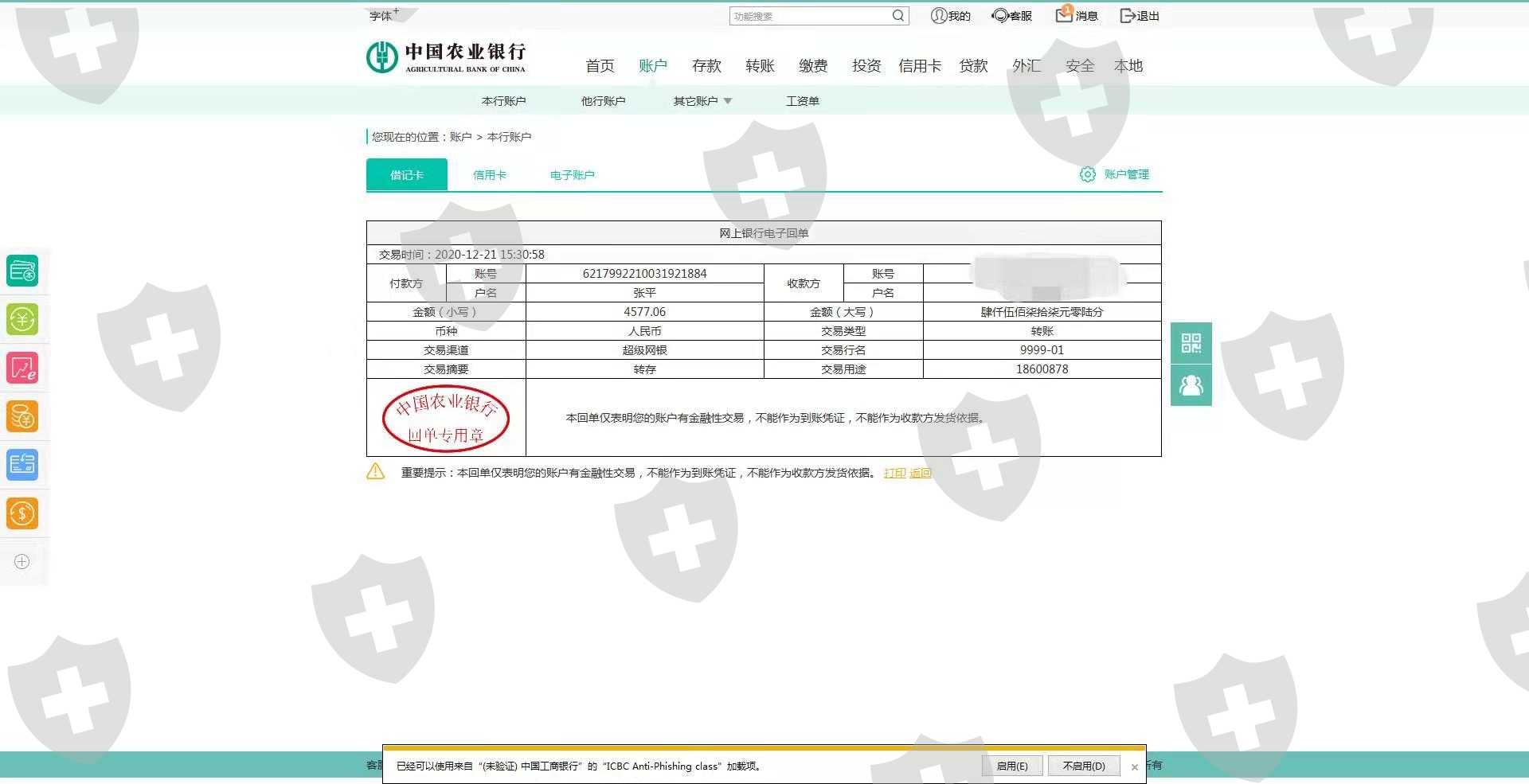Image resolution: width=1529 pixels, height=784 pixels.
Task: Open the pink e-signature sidebar icon
Action: pos(22,368)
